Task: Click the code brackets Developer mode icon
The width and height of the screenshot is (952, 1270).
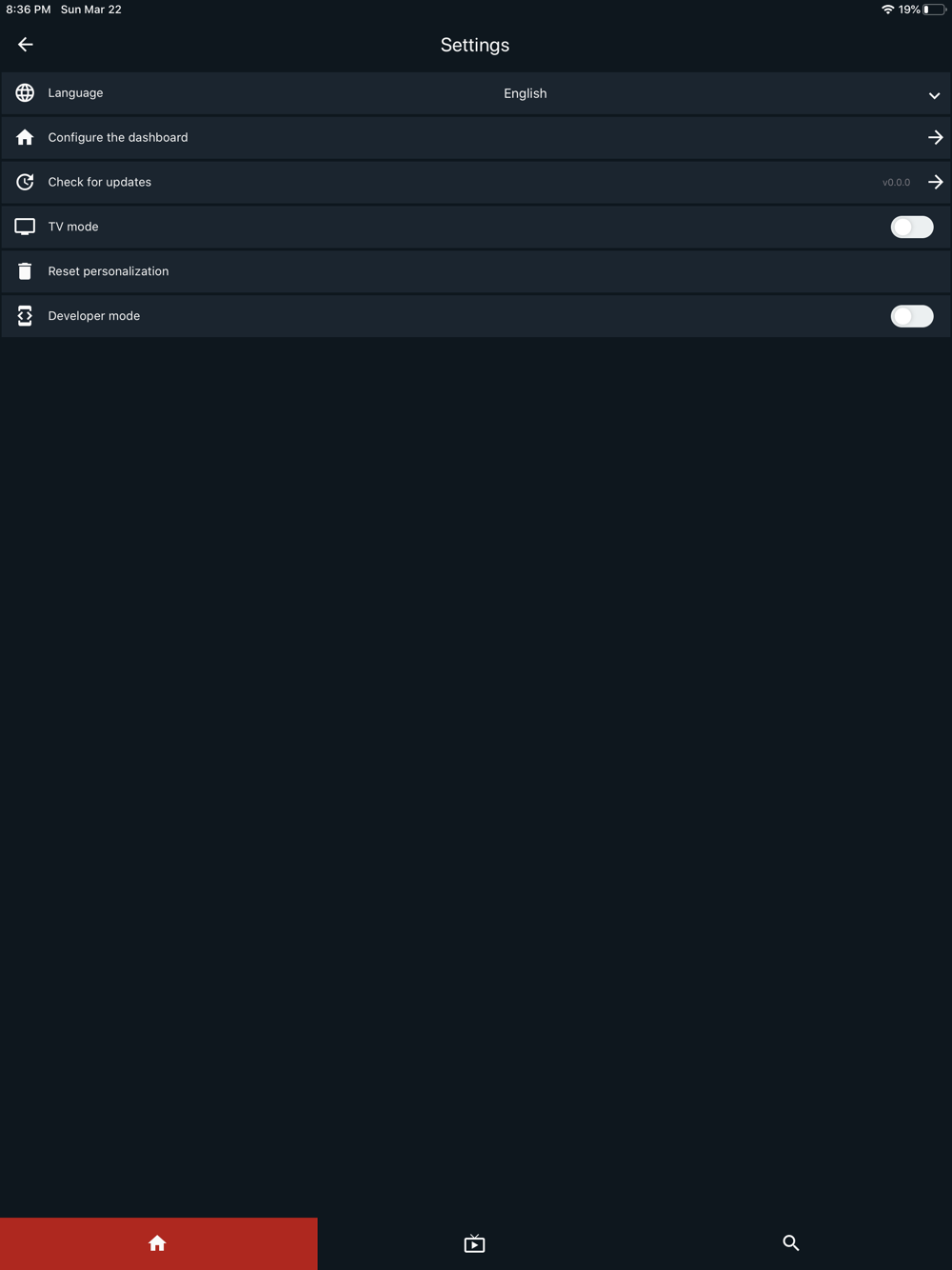Action: click(x=25, y=316)
